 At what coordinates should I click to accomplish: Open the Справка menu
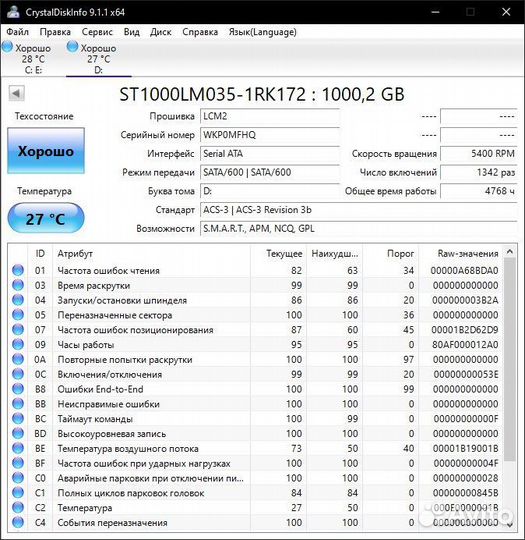coord(200,32)
